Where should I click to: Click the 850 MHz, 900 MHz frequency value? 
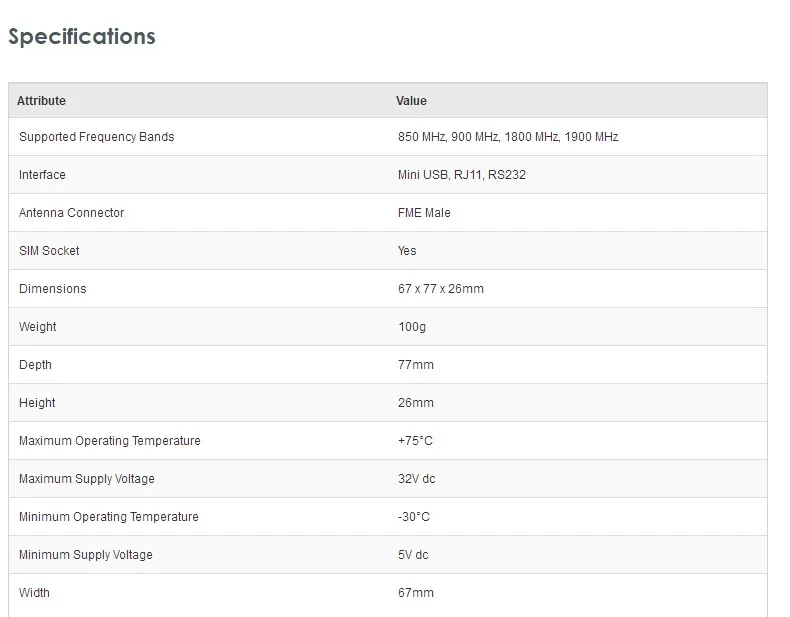coord(508,137)
